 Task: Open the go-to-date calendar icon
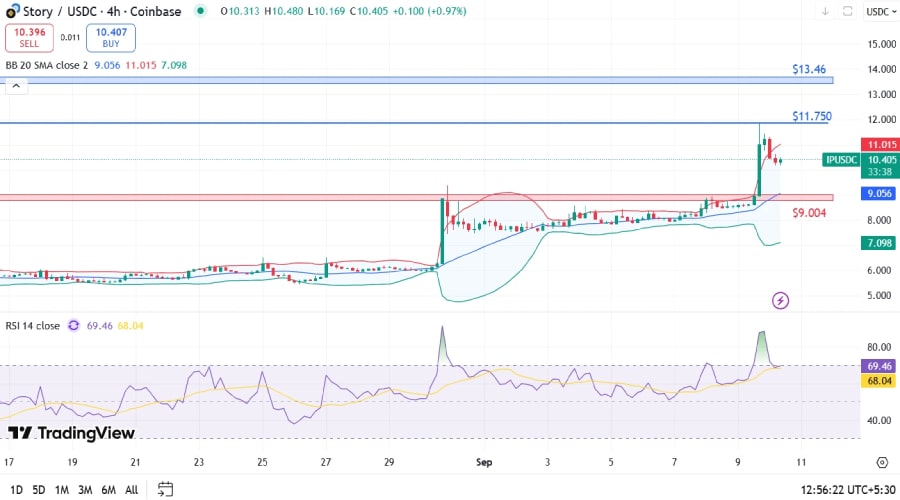(165, 489)
